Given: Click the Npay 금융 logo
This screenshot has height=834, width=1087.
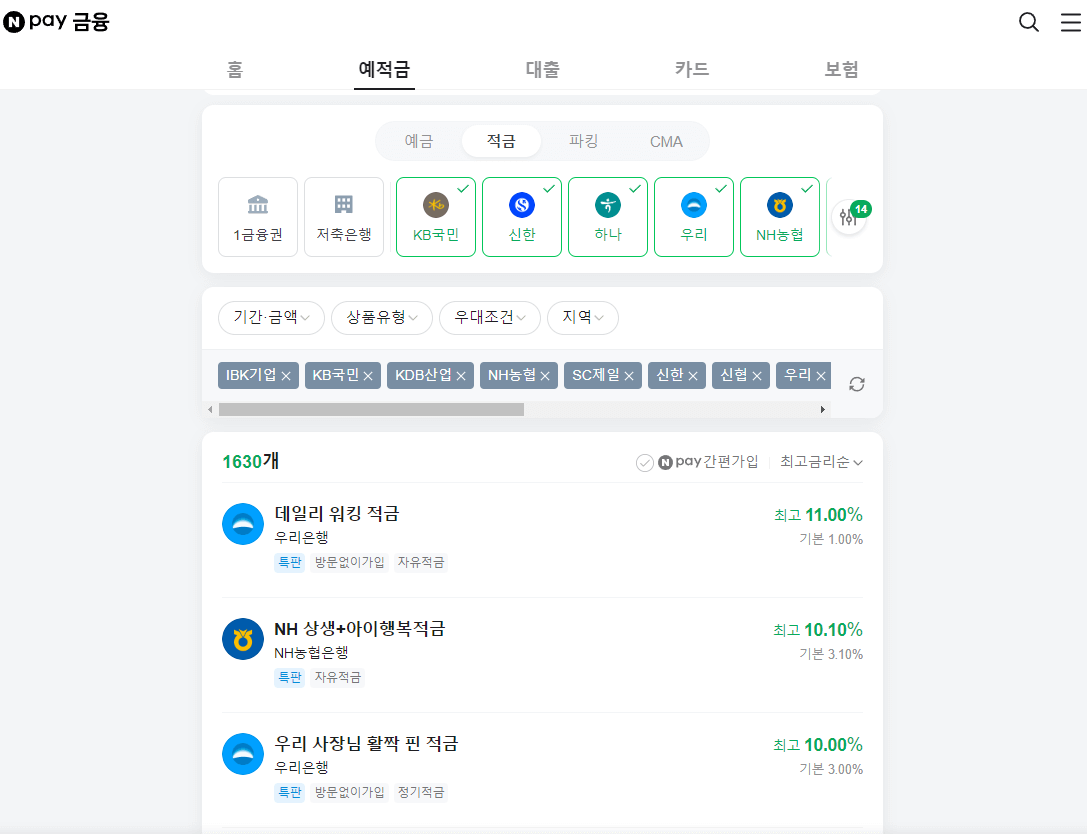Looking at the screenshot, I should pos(56,21).
